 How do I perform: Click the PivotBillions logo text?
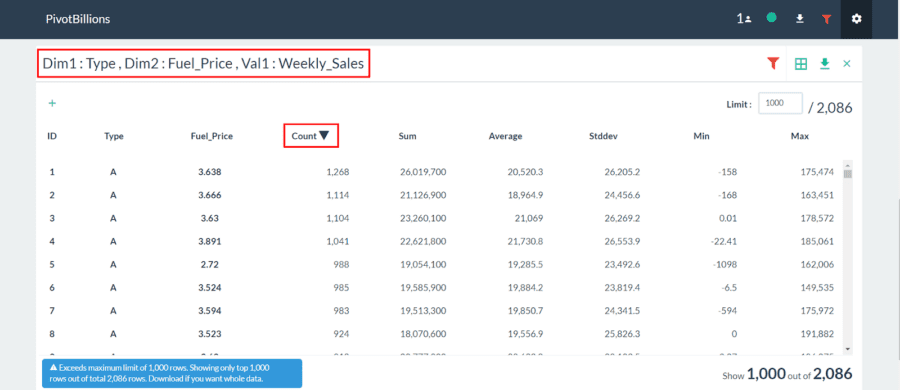(x=78, y=19)
